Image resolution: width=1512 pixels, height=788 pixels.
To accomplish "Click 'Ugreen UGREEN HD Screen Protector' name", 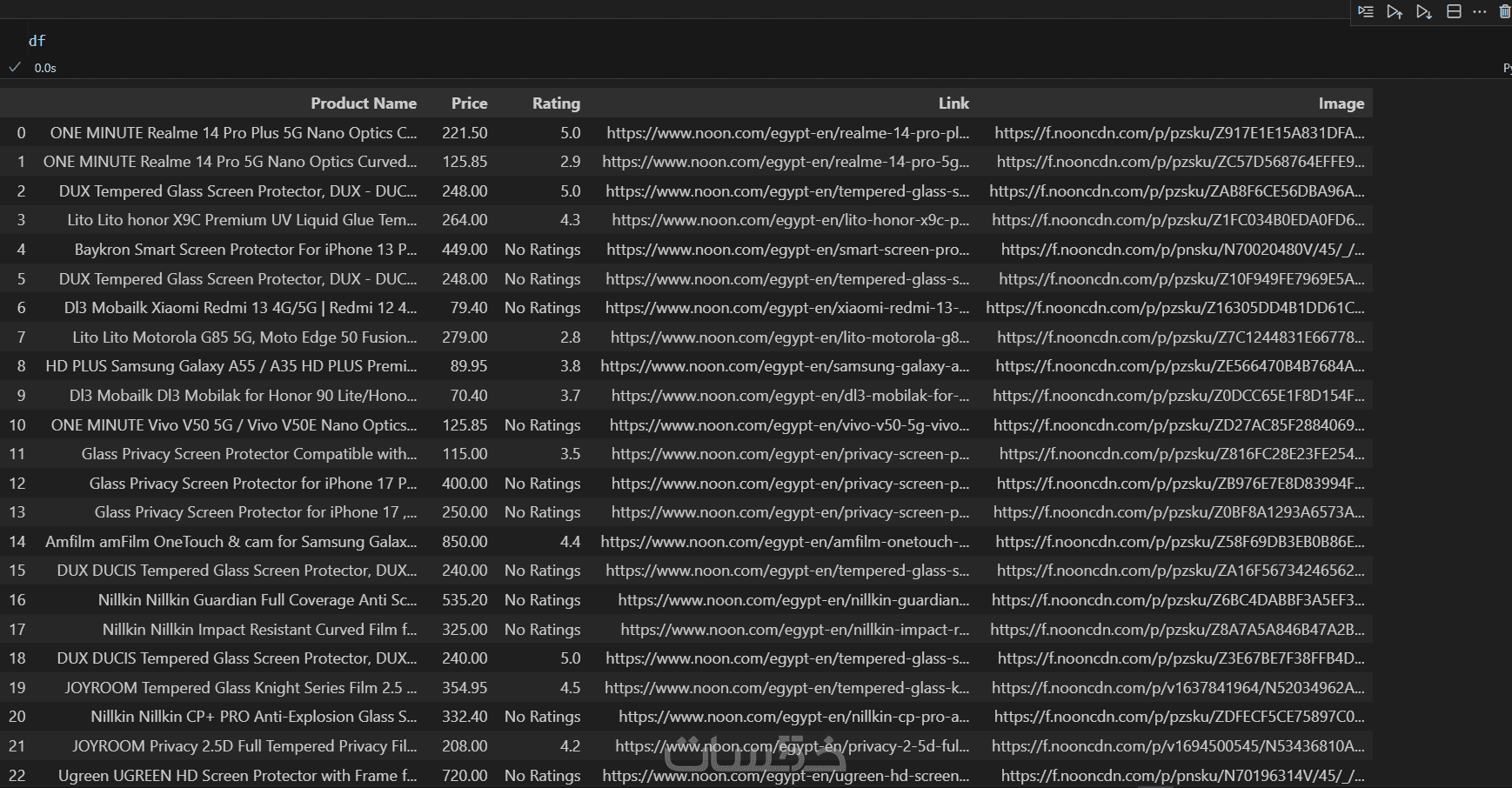I will (x=238, y=776).
